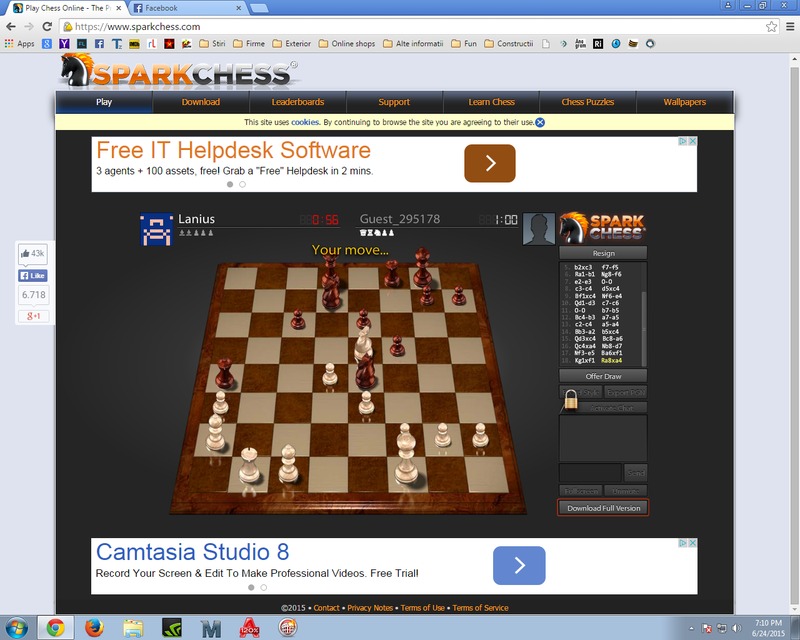
Task: Open the Contact footer link
Action: coord(327,608)
